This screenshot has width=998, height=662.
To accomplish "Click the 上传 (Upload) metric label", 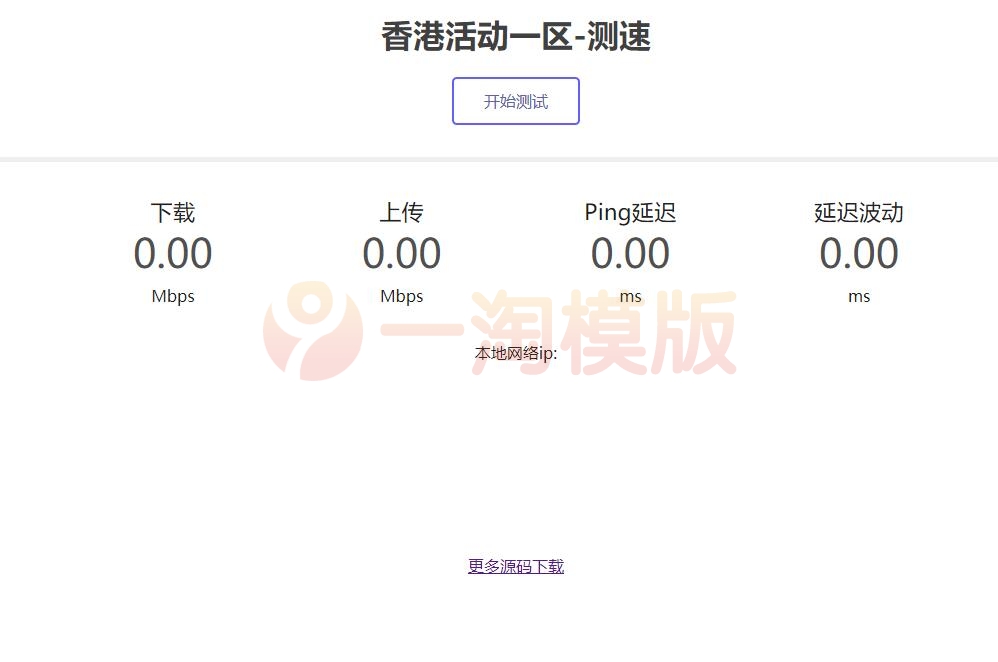I will [x=402, y=212].
